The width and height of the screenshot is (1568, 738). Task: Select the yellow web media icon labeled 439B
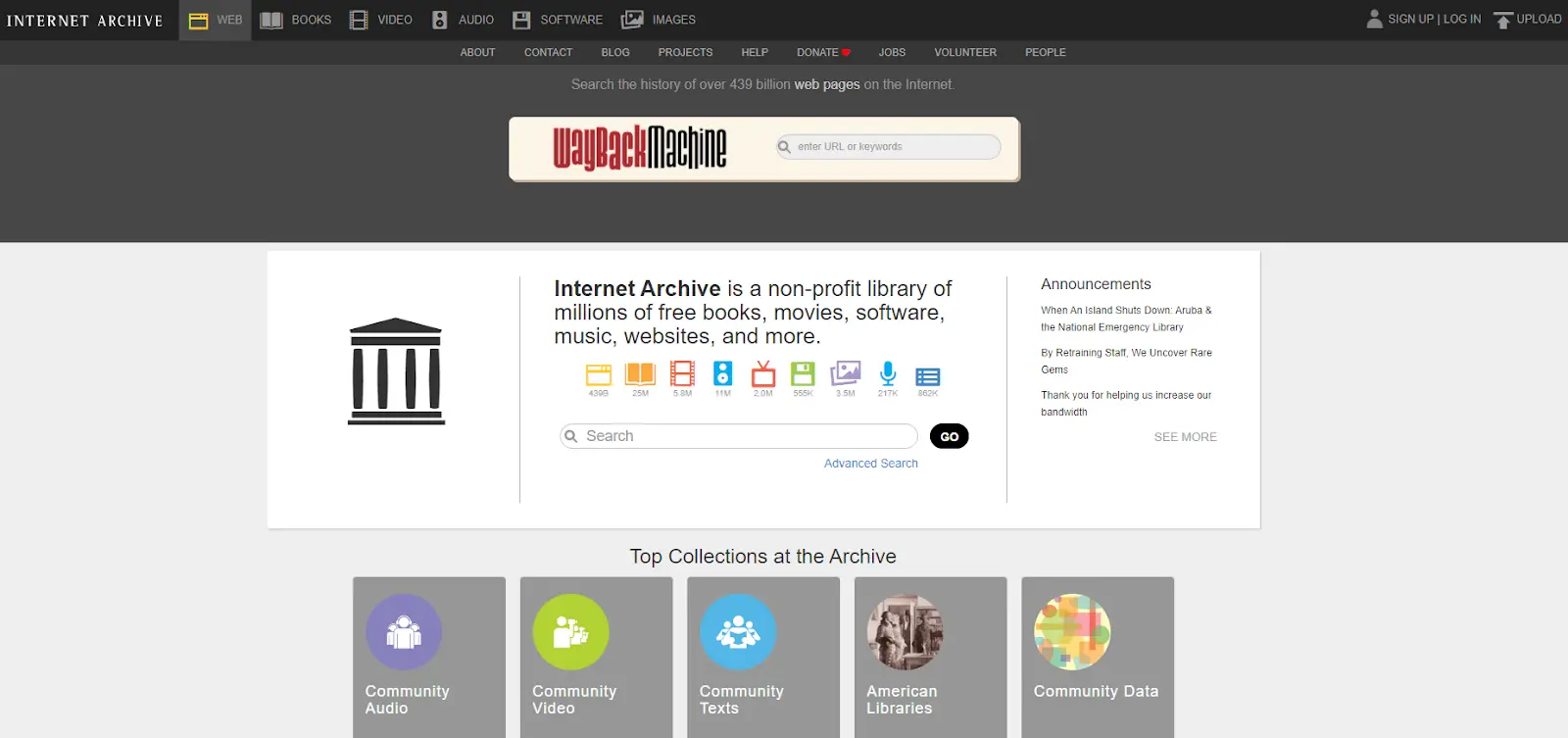click(599, 374)
